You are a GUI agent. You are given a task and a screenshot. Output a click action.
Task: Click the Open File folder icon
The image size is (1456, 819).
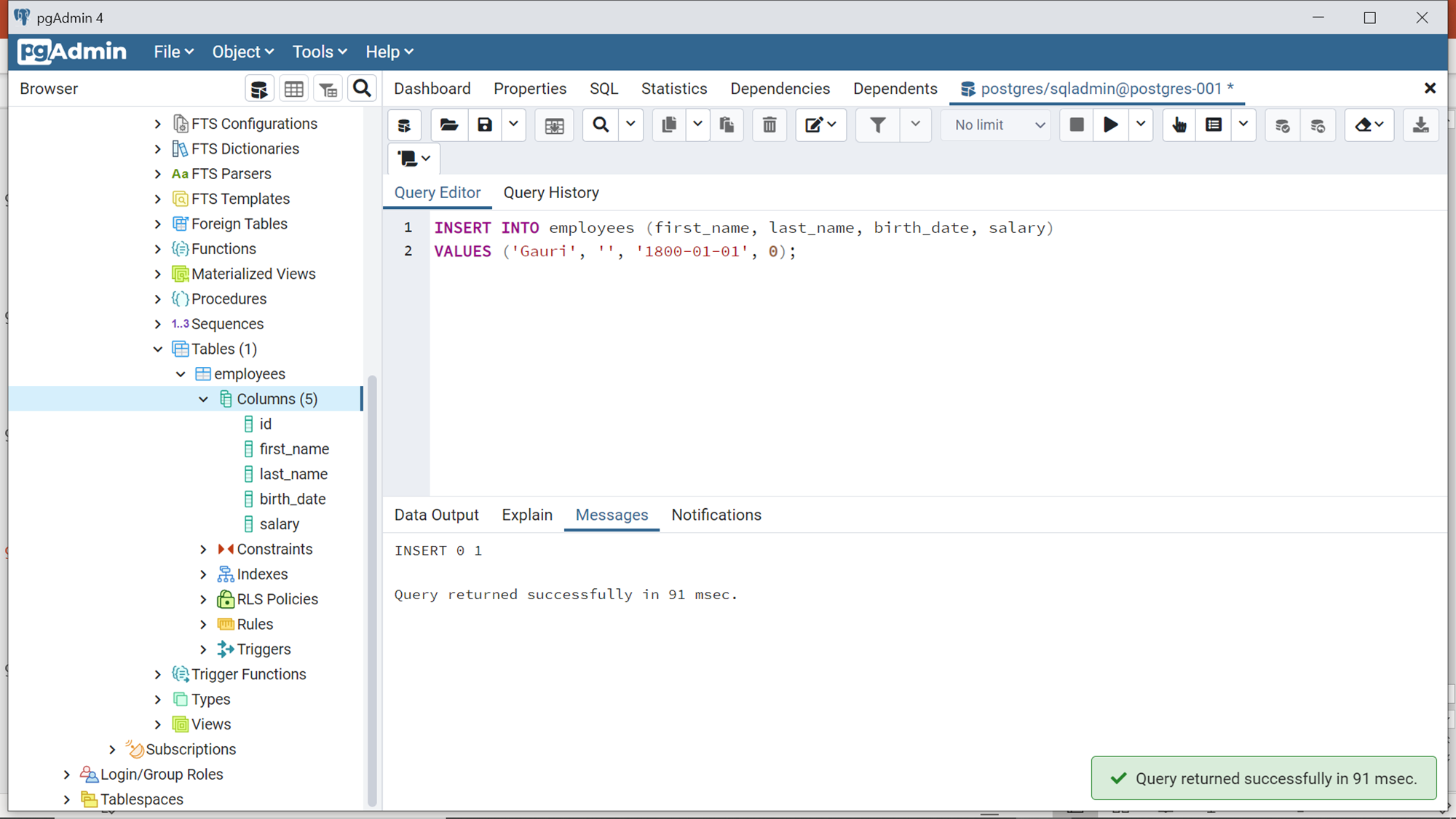pyautogui.click(x=448, y=125)
